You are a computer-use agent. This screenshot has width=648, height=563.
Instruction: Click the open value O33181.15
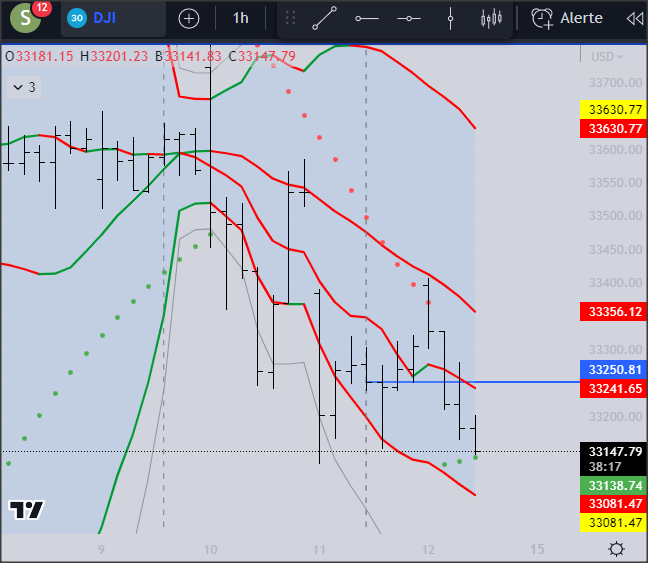pos(39,56)
